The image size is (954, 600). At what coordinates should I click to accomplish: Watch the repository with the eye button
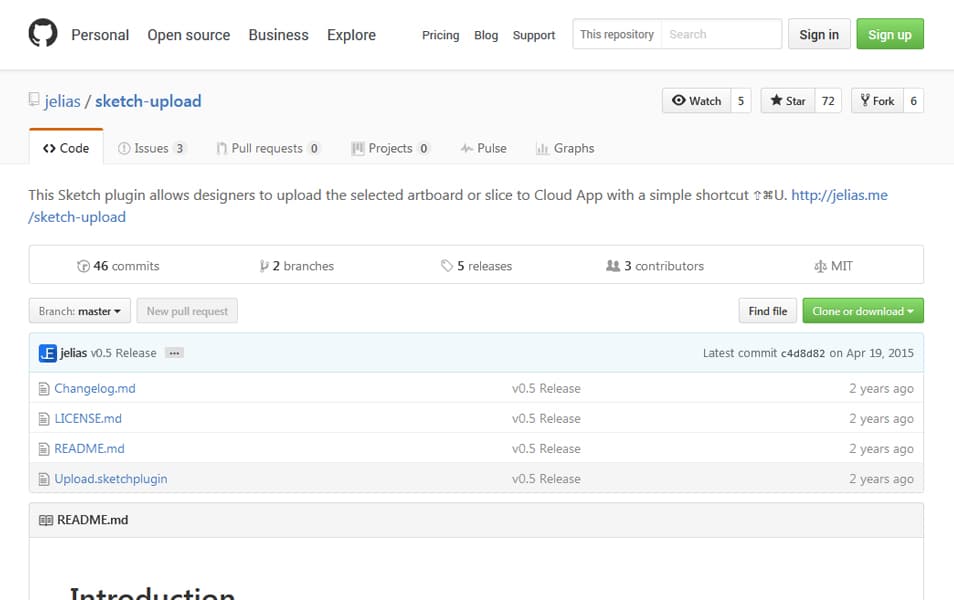point(696,101)
